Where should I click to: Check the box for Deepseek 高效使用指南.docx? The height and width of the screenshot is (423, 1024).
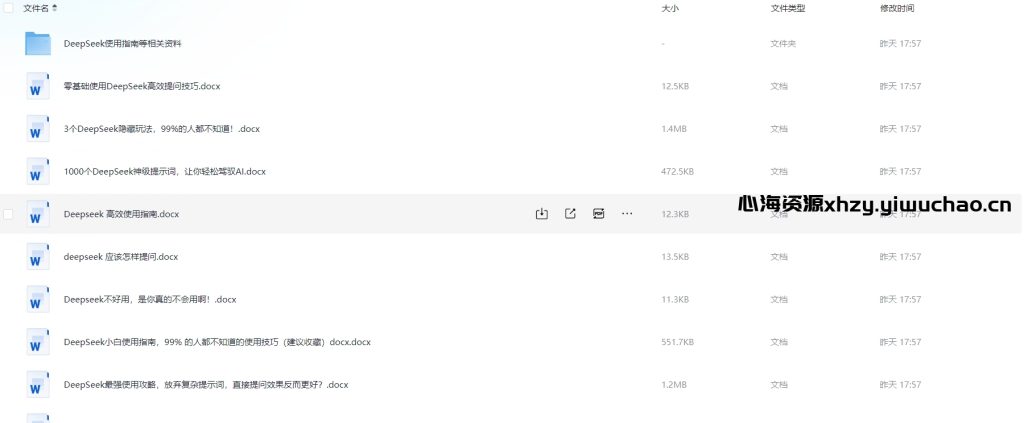coord(8,214)
